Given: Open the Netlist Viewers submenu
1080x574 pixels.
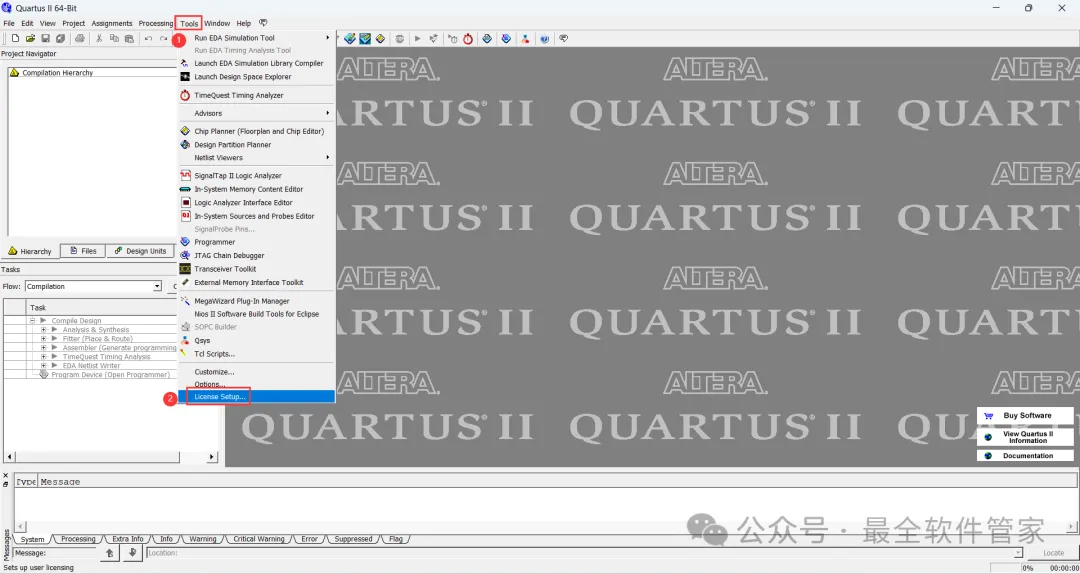Looking at the screenshot, I should pyautogui.click(x=256, y=157).
